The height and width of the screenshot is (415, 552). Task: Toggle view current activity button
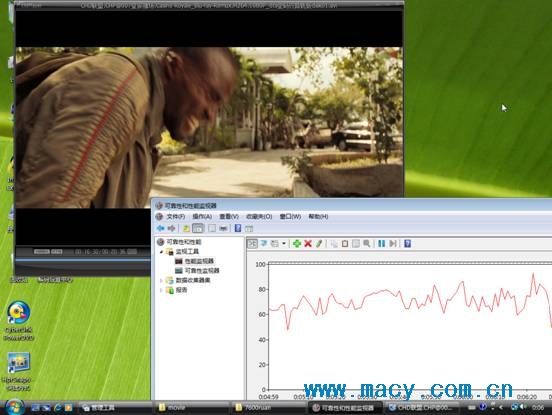point(252,244)
